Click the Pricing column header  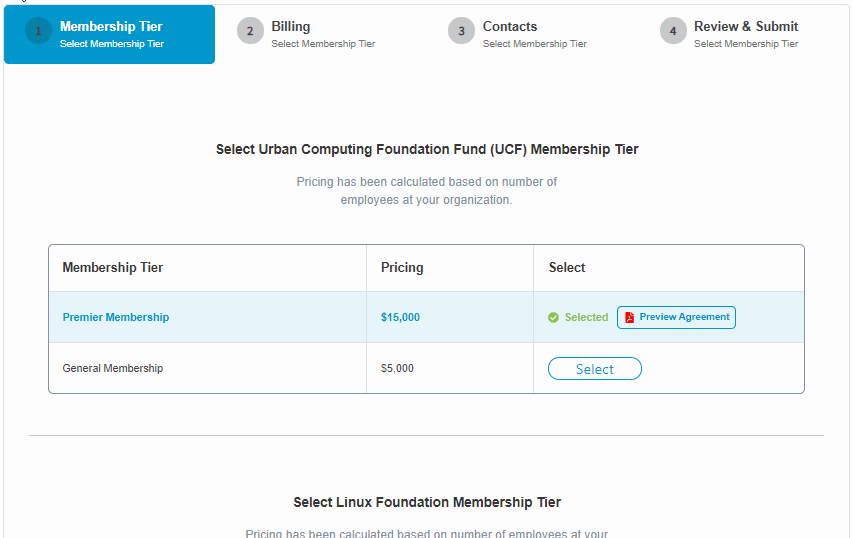click(x=402, y=268)
